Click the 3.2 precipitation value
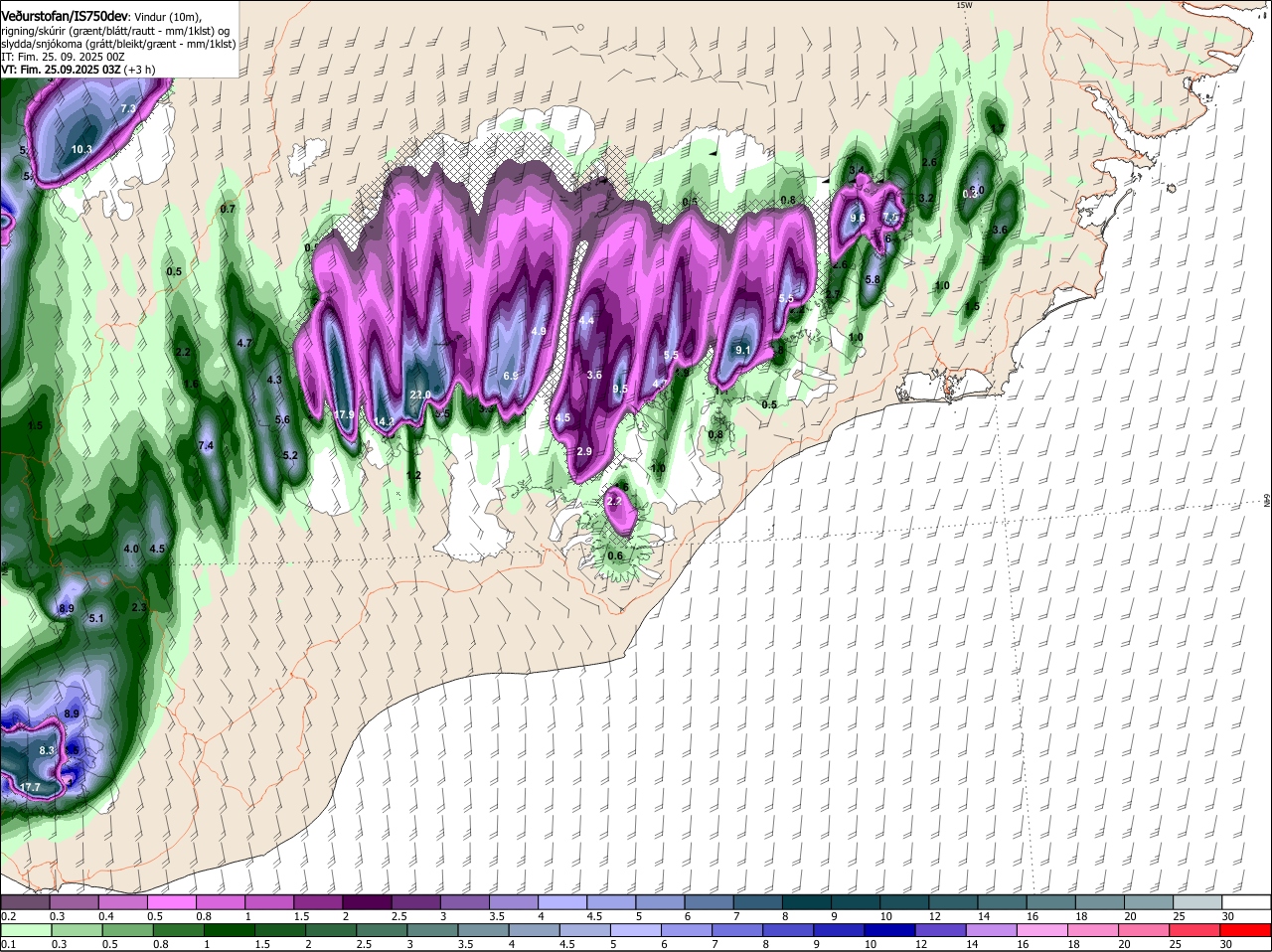 pos(926,198)
